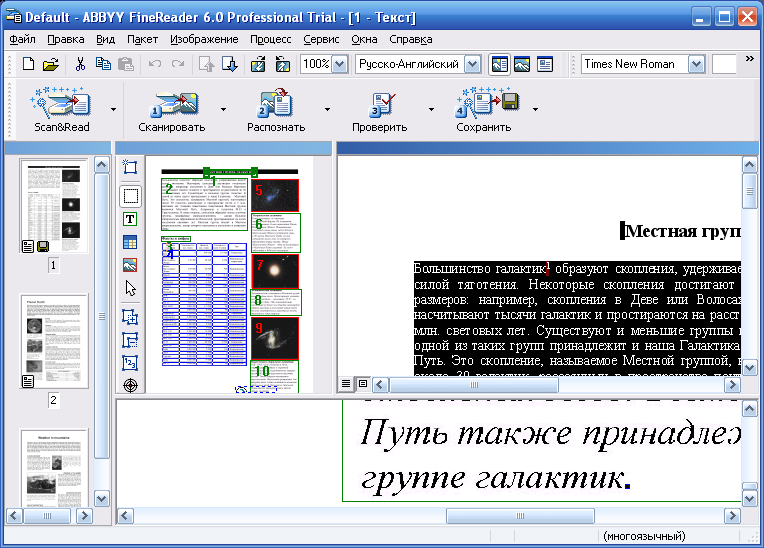This screenshot has width=764, height=548.
Task: Open the Сервис menu
Action: tap(321, 39)
